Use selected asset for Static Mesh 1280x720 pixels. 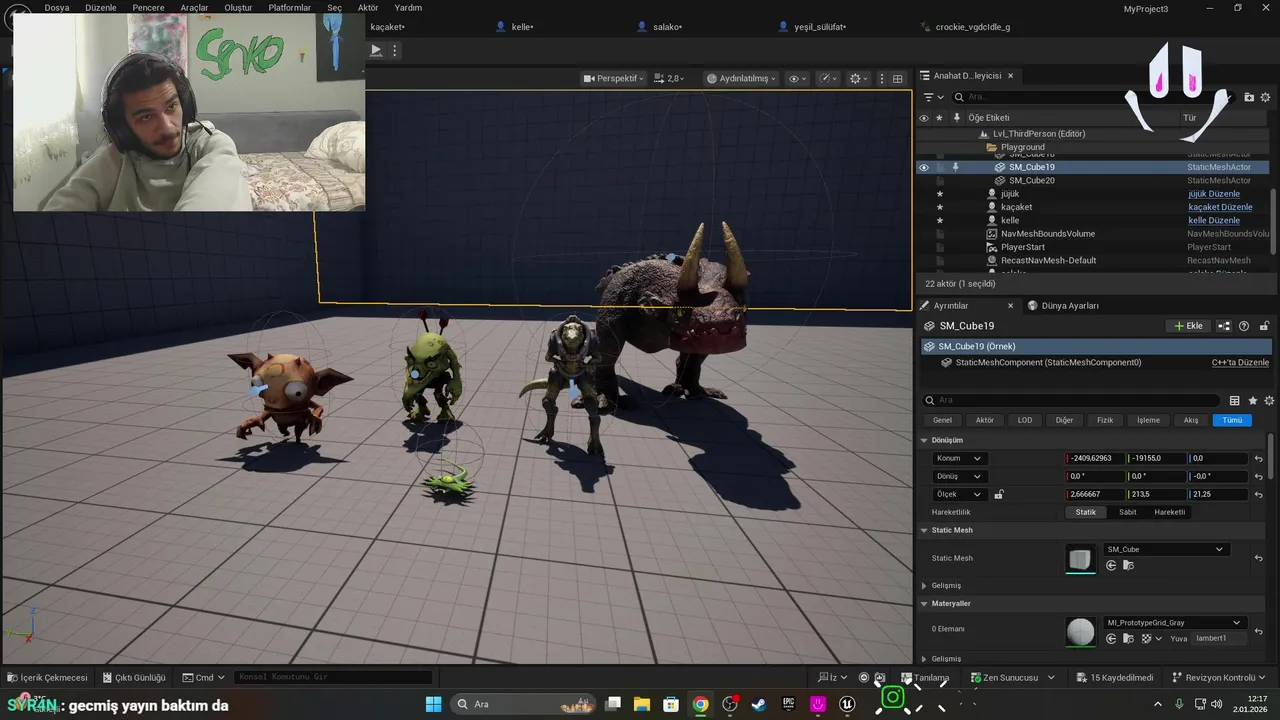[1111, 565]
